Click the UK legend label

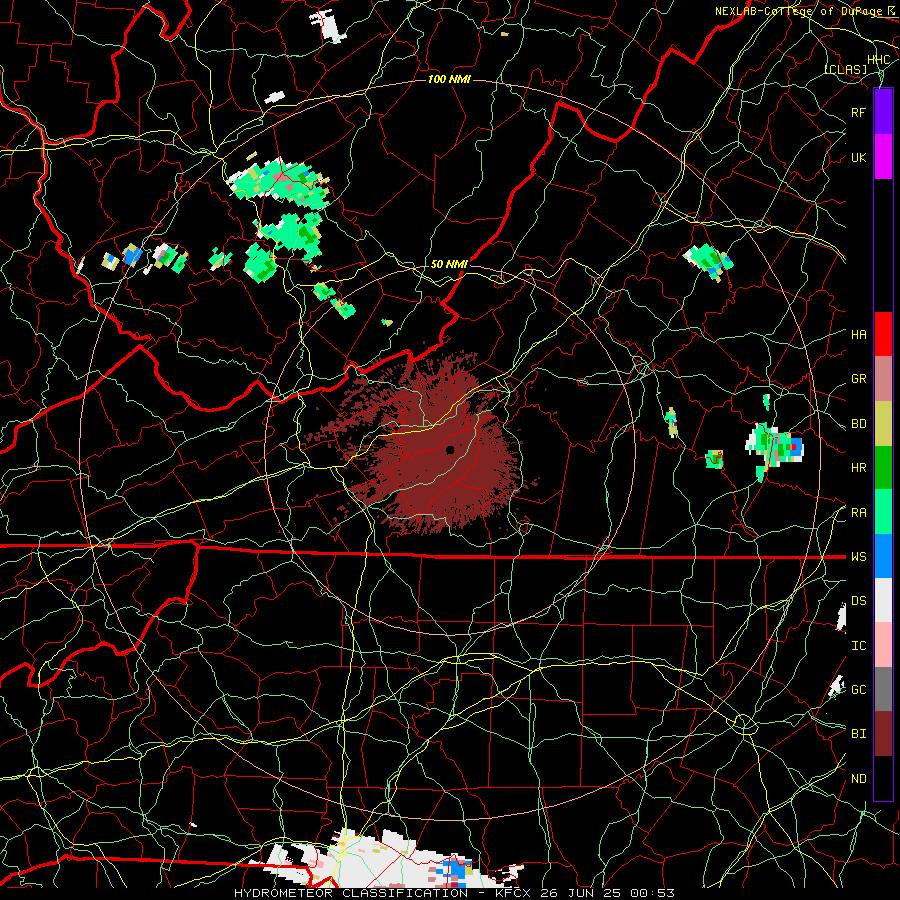coord(858,157)
